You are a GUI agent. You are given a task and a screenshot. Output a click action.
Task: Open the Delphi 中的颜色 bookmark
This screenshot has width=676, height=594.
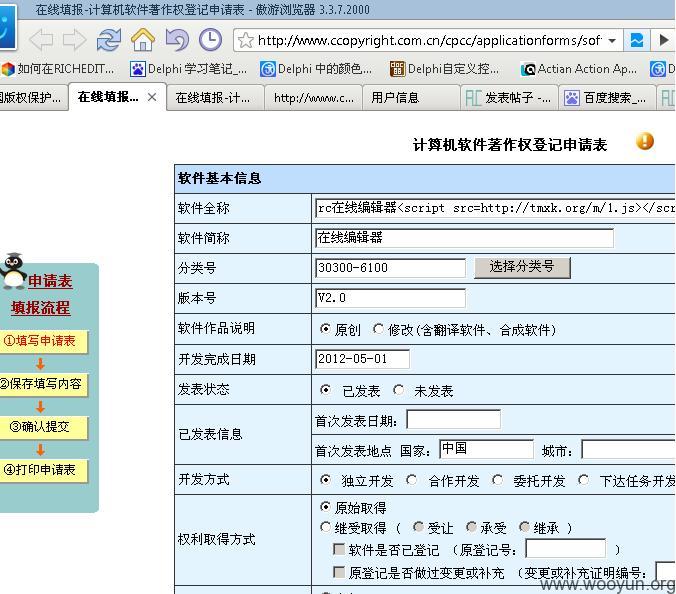click(x=316, y=69)
